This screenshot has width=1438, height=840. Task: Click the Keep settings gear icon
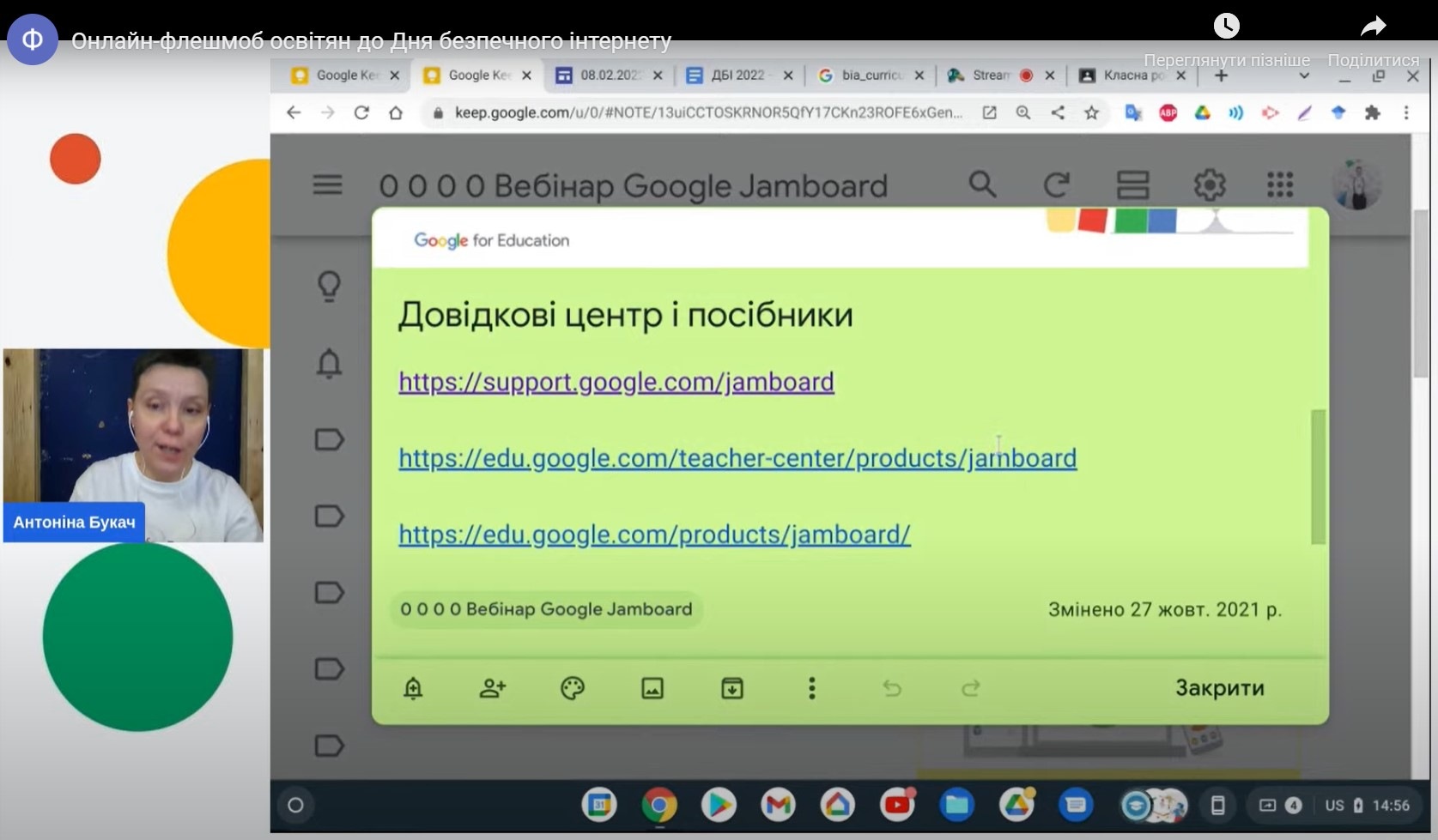(1209, 184)
